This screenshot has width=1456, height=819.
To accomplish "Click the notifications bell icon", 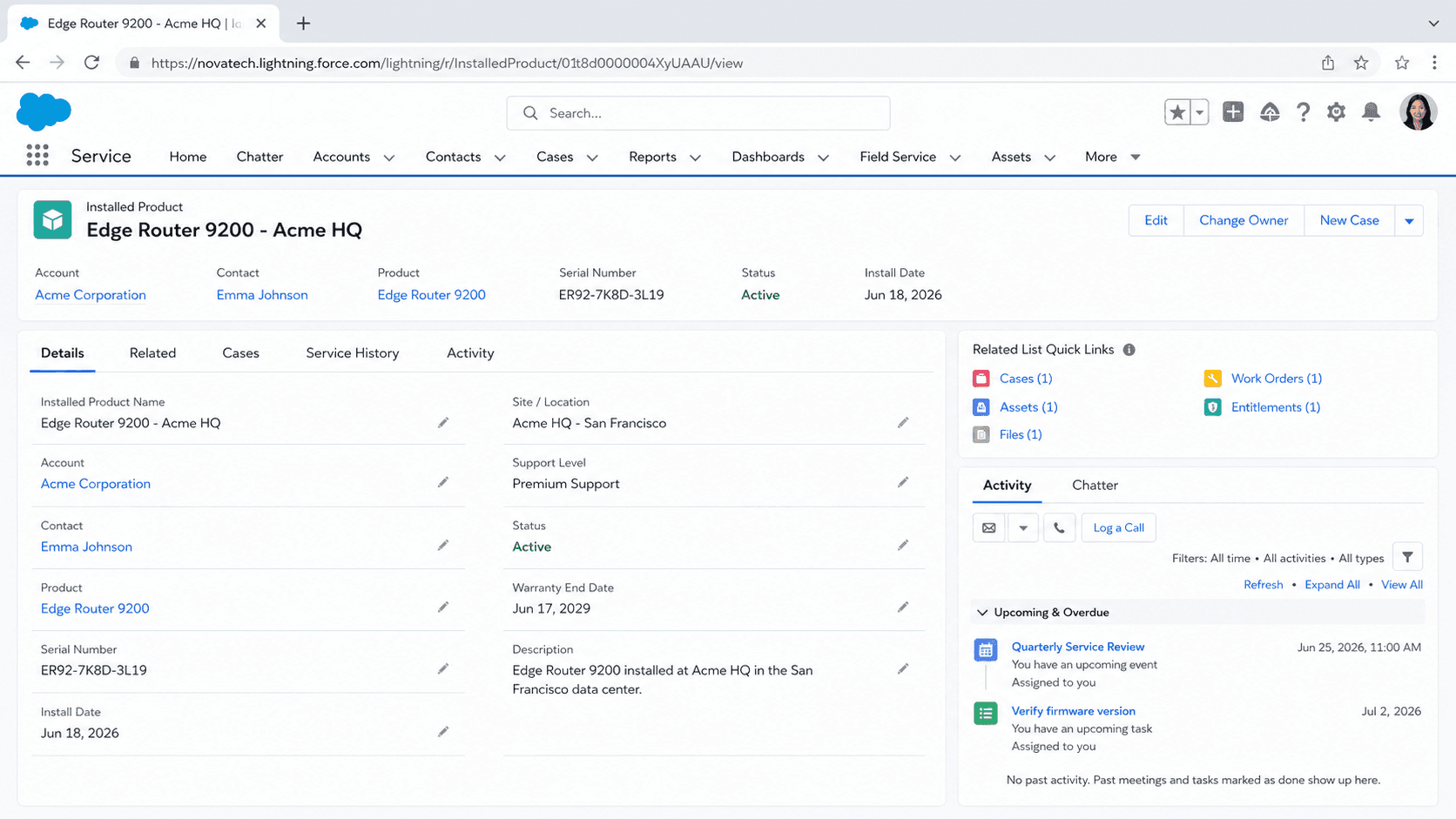I will (x=1371, y=112).
